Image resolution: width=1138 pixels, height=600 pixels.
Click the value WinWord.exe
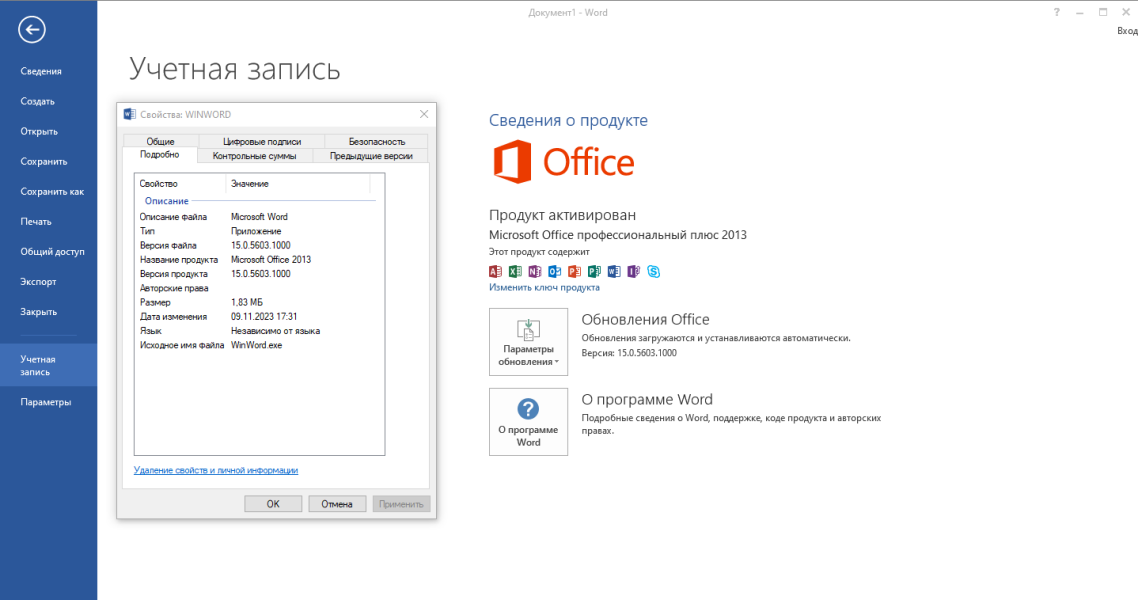256,345
